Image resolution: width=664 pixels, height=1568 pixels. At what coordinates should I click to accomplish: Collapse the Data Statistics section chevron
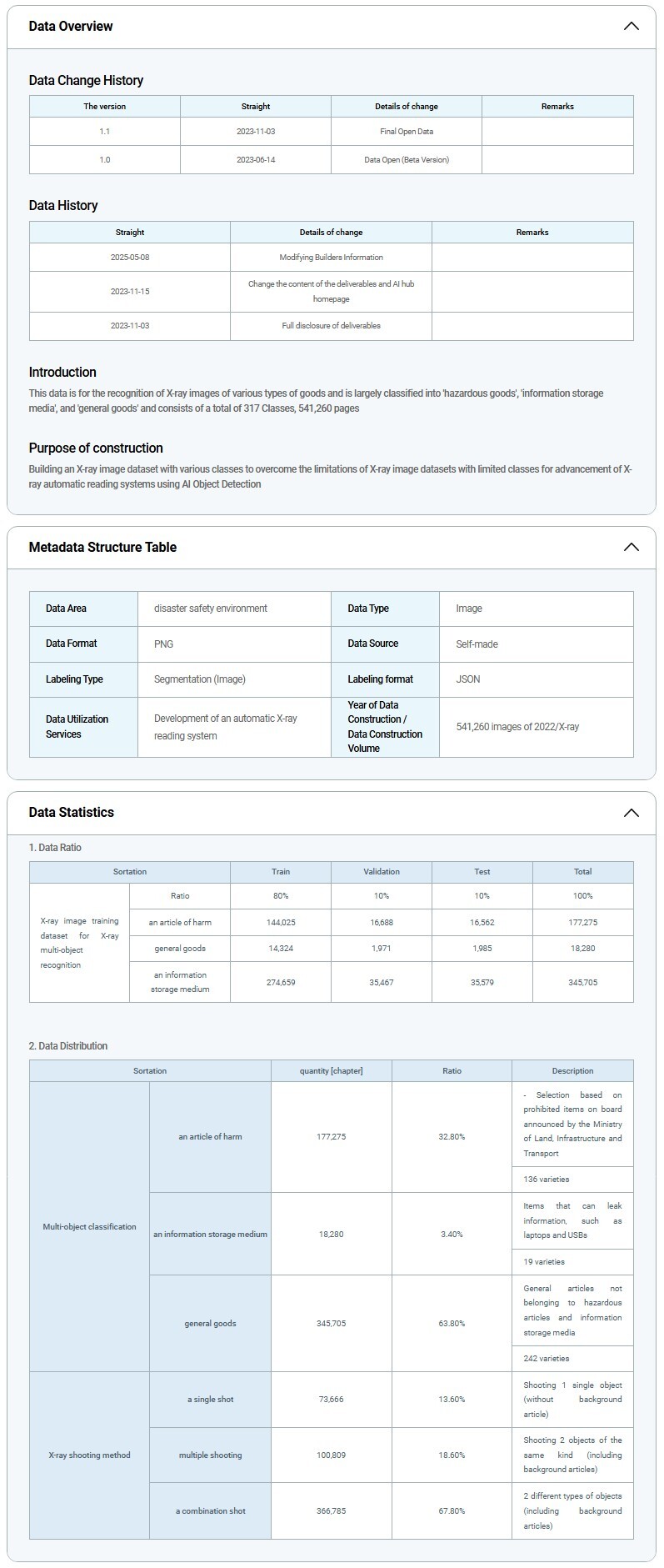tap(631, 813)
